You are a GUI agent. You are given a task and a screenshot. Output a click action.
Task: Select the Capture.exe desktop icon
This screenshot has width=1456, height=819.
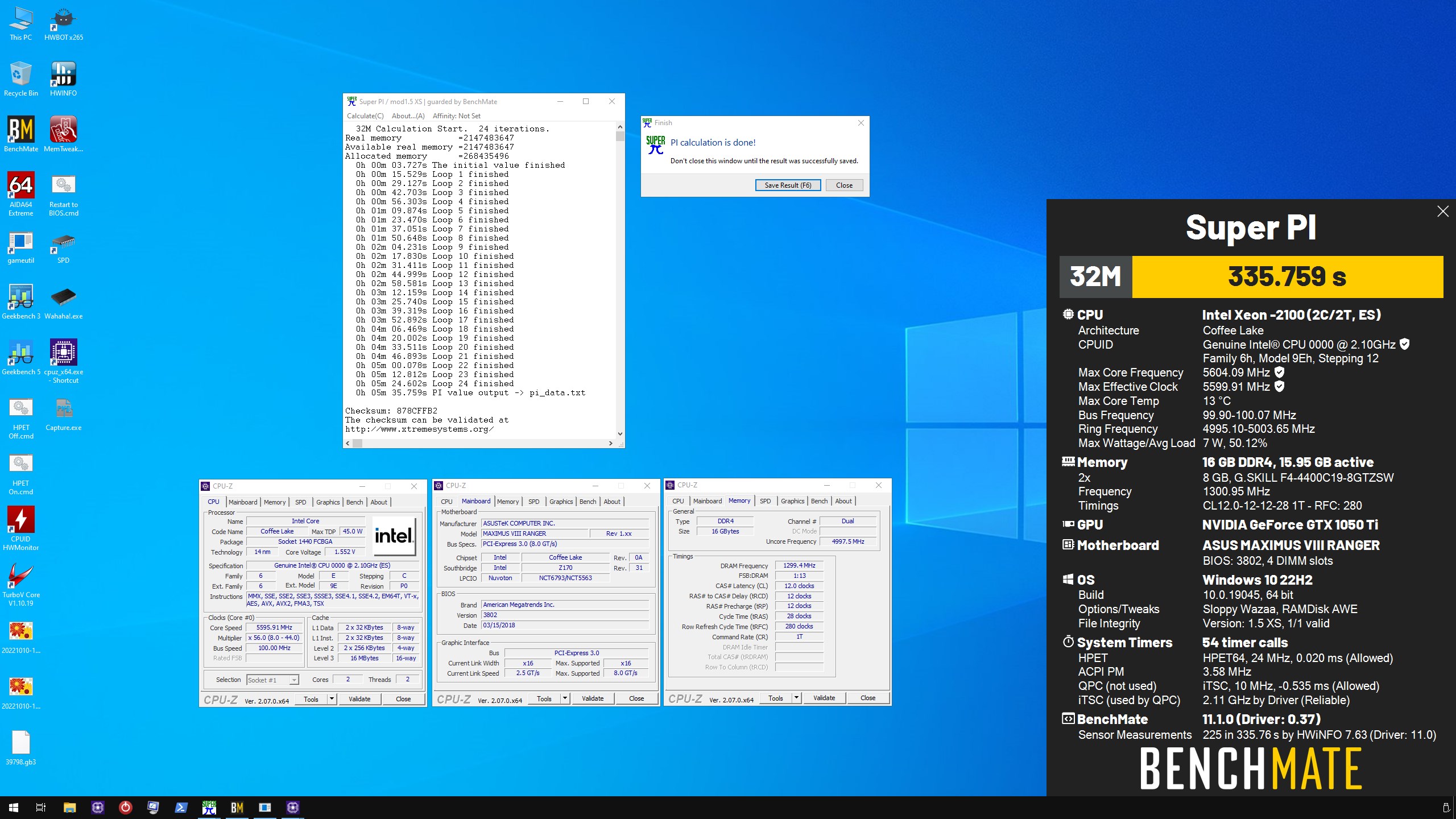coord(63,413)
